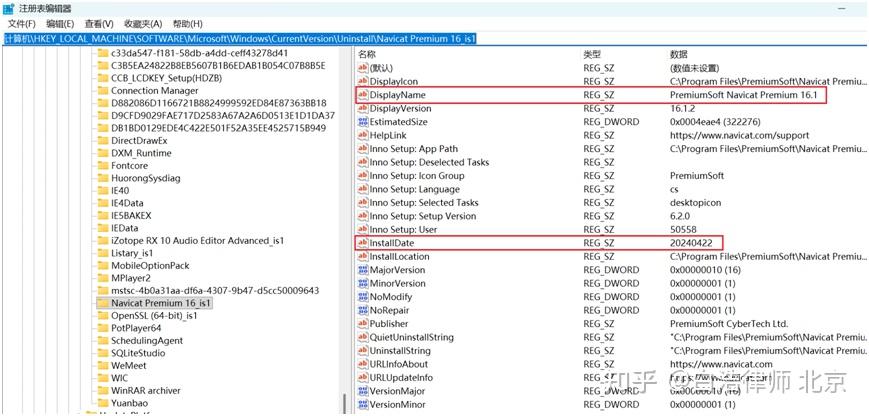Screen dimensions: 869x416
Task: Click string icon of Publisher value
Action: (x=363, y=323)
